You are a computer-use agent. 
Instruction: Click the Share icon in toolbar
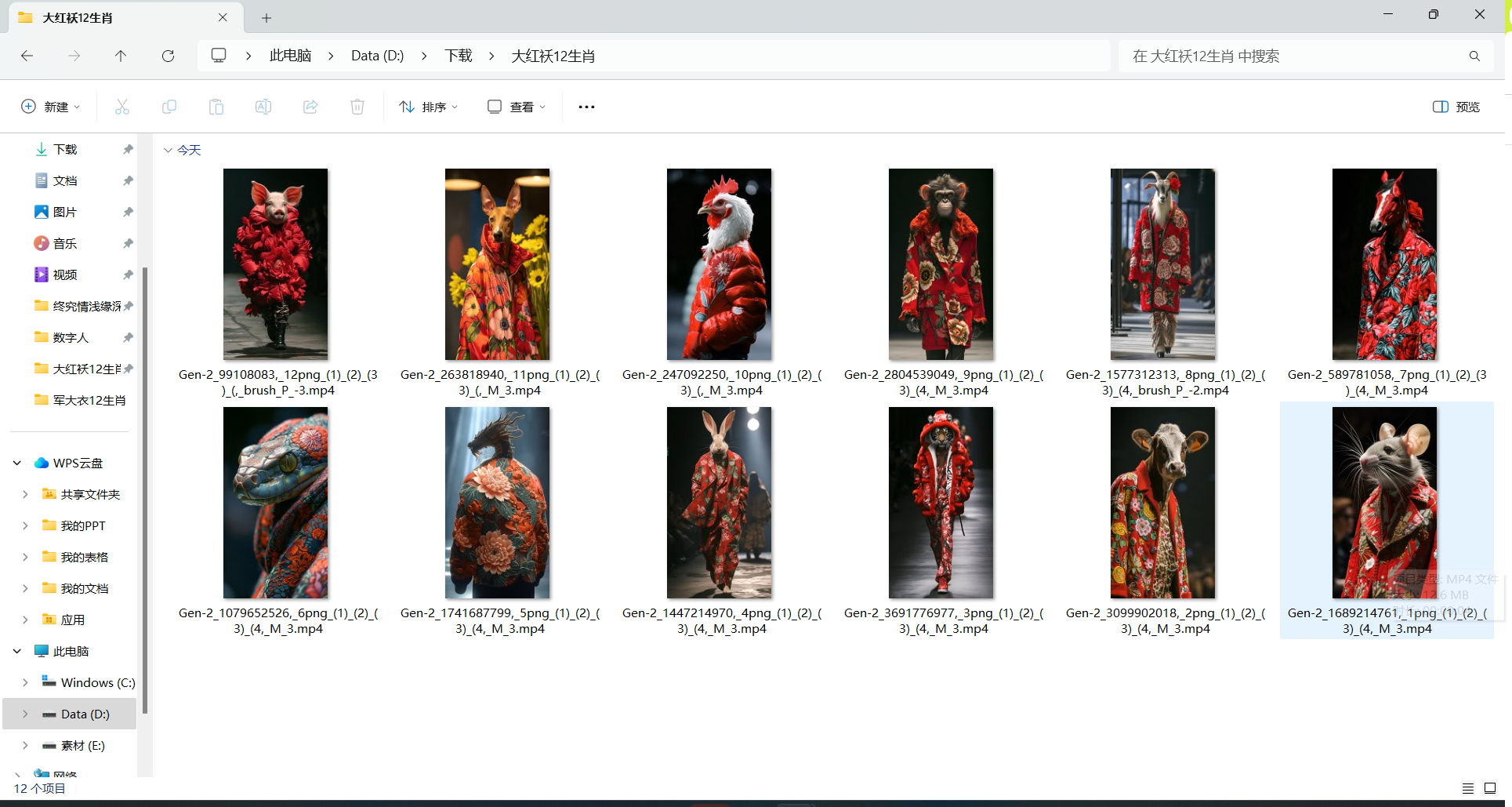tap(310, 107)
